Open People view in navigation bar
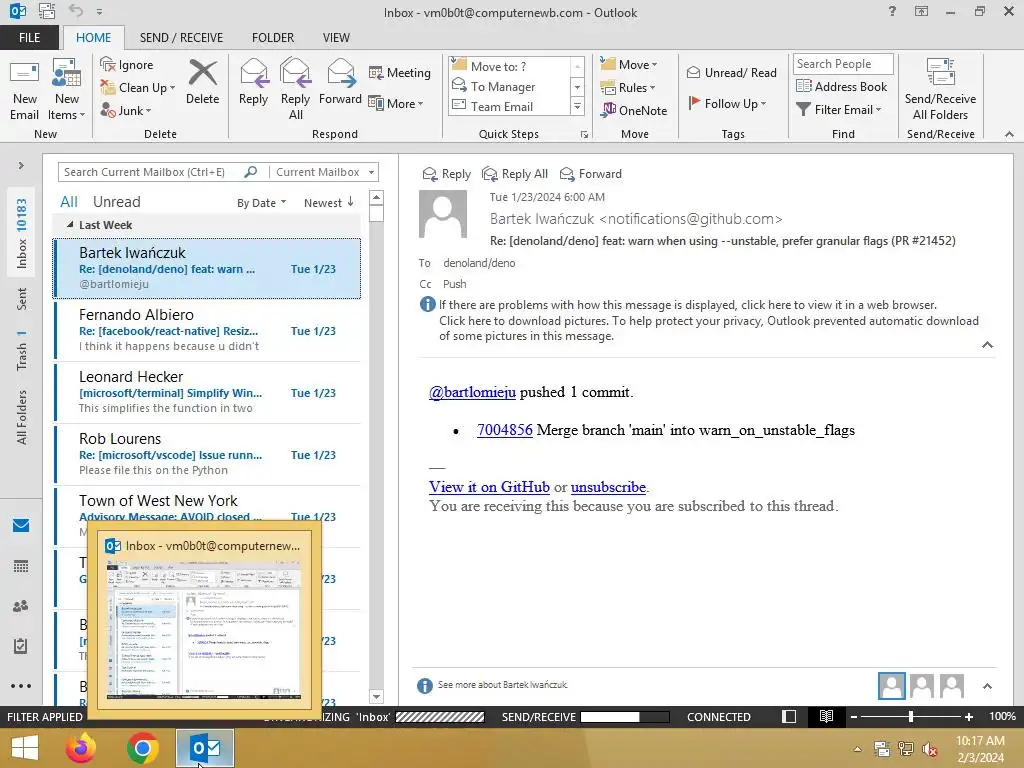Screen dimensions: 1024x768 point(21,606)
